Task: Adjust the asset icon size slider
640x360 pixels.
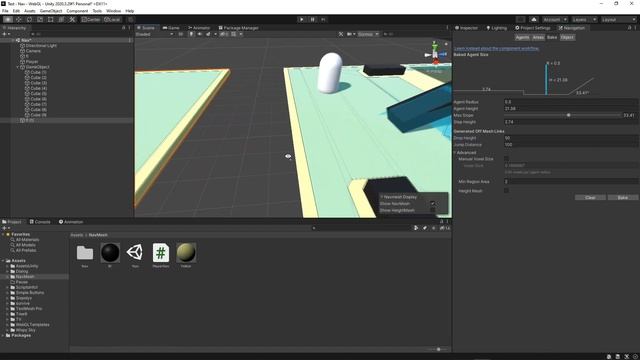Action: pyautogui.click(x=438, y=349)
